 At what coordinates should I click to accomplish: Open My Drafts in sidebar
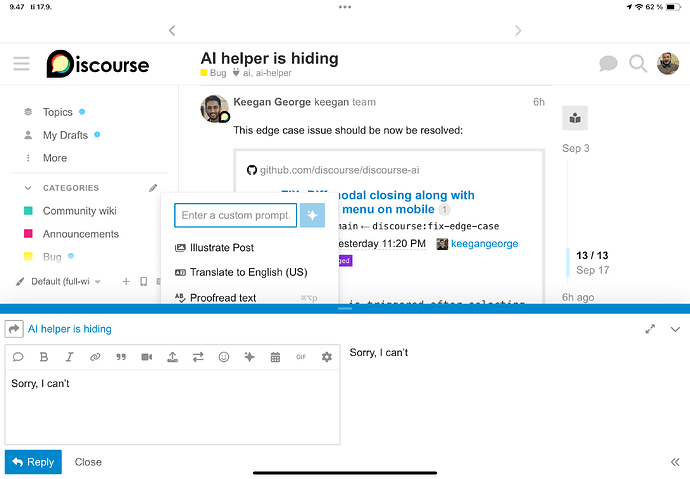click(x=65, y=135)
